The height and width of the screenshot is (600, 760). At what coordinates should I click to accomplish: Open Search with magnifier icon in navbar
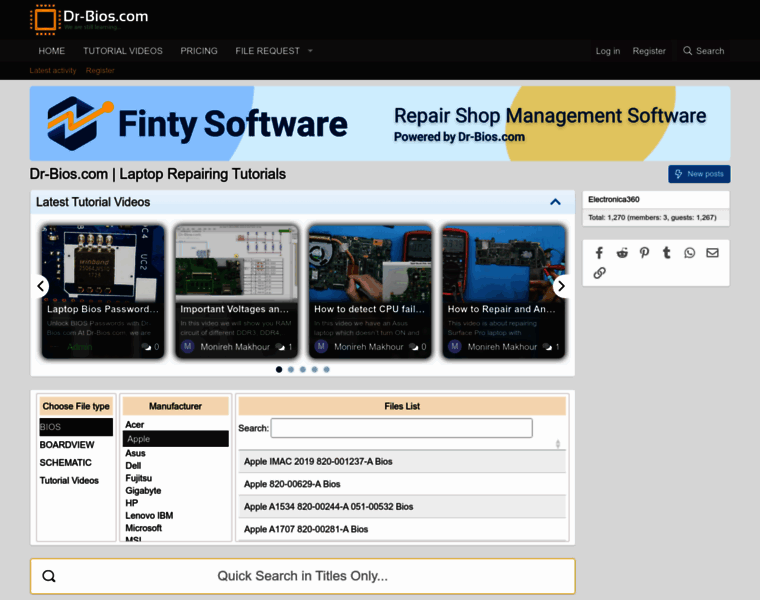click(x=703, y=51)
